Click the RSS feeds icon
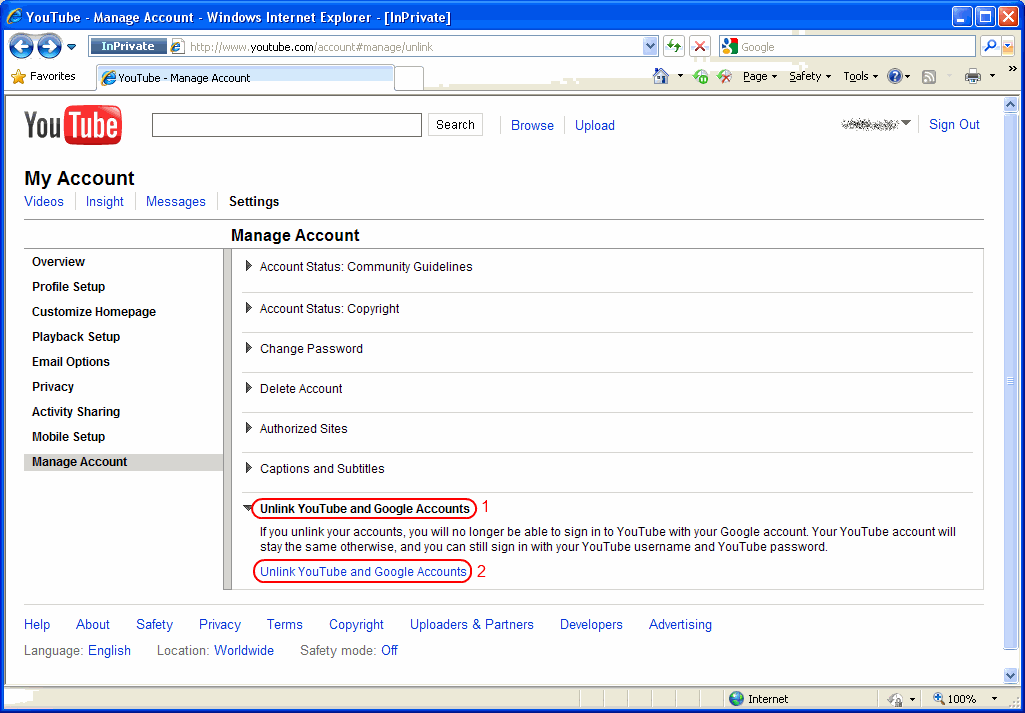The image size is (1025, 713). coord(928,77)
